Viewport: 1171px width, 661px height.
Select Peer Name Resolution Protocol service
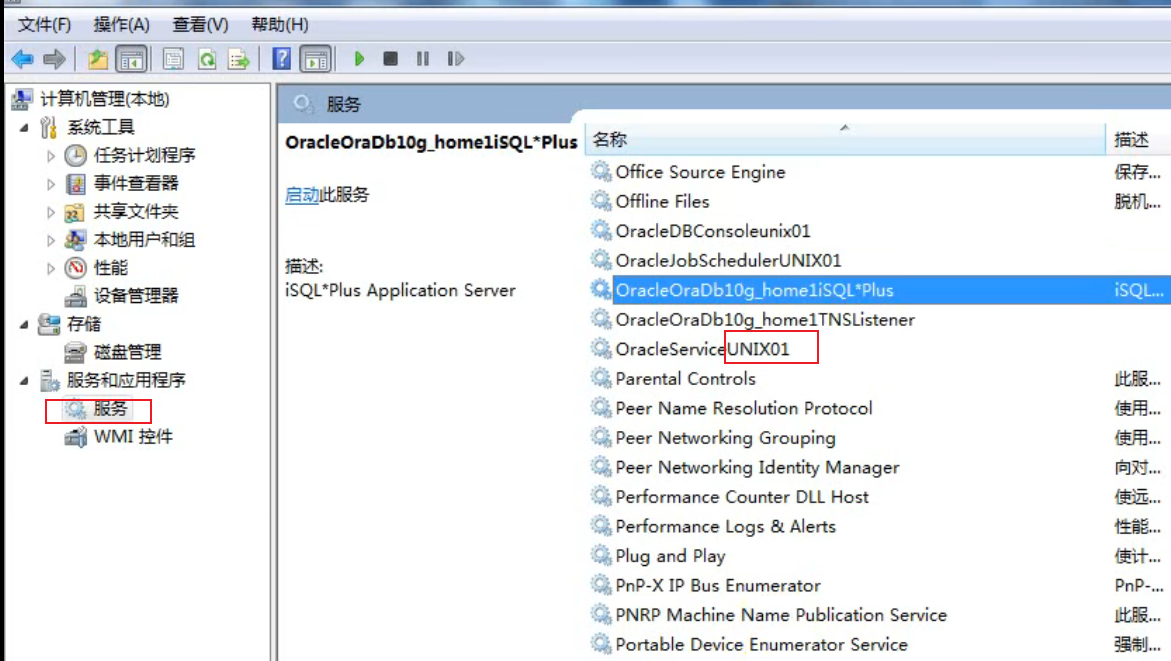pyautogui.click(x=744, y=409)
